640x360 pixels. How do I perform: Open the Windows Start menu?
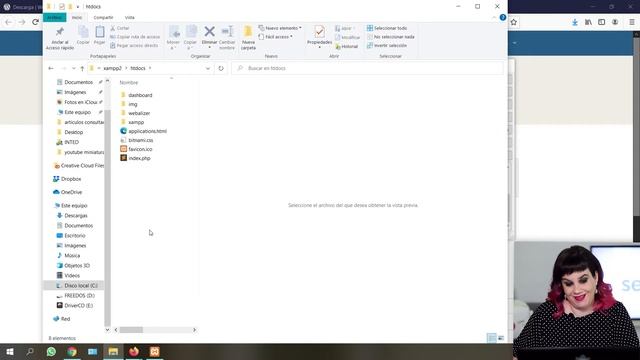10,352
